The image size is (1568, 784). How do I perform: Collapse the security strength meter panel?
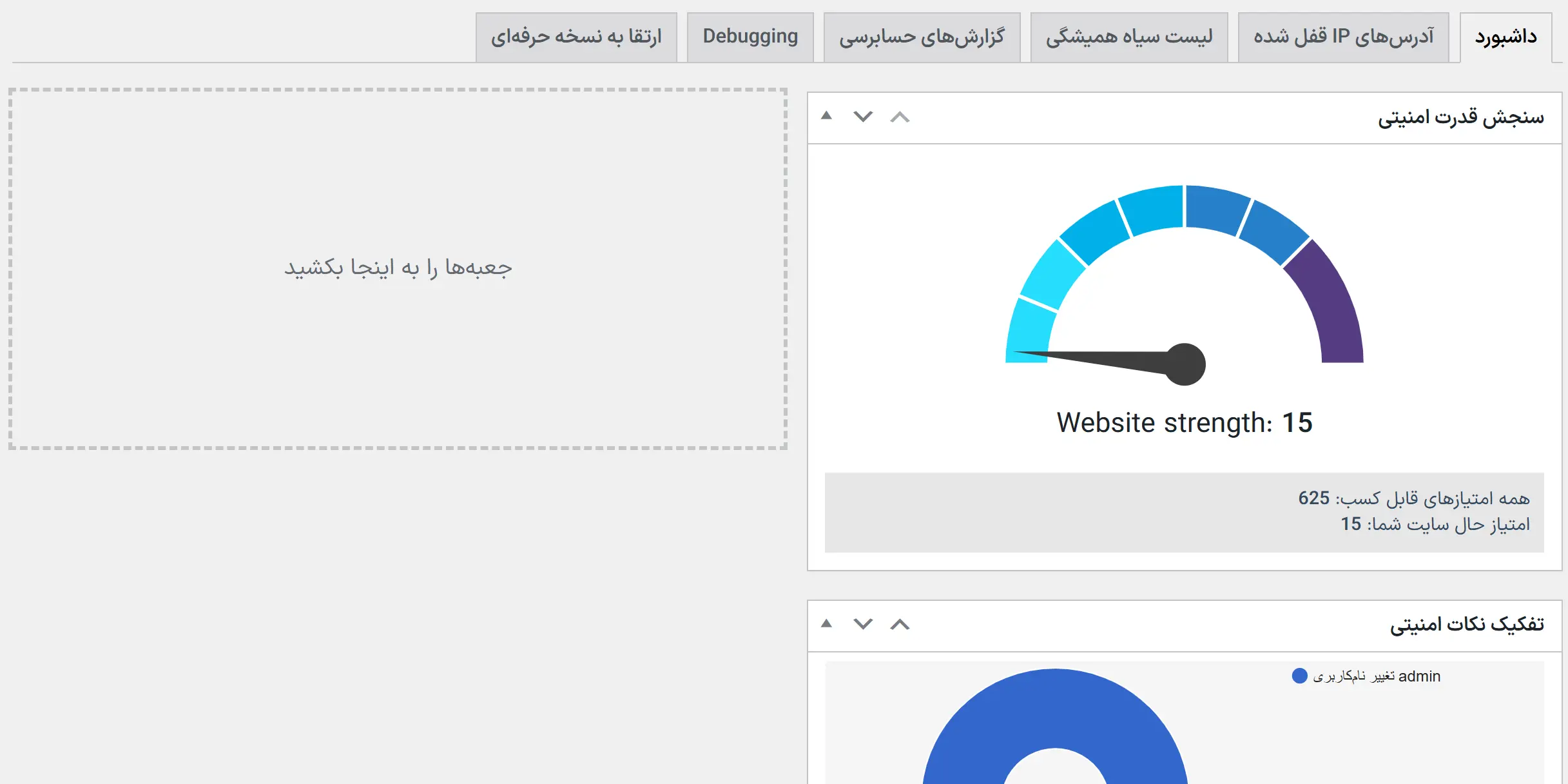click(x=826, y=116)
